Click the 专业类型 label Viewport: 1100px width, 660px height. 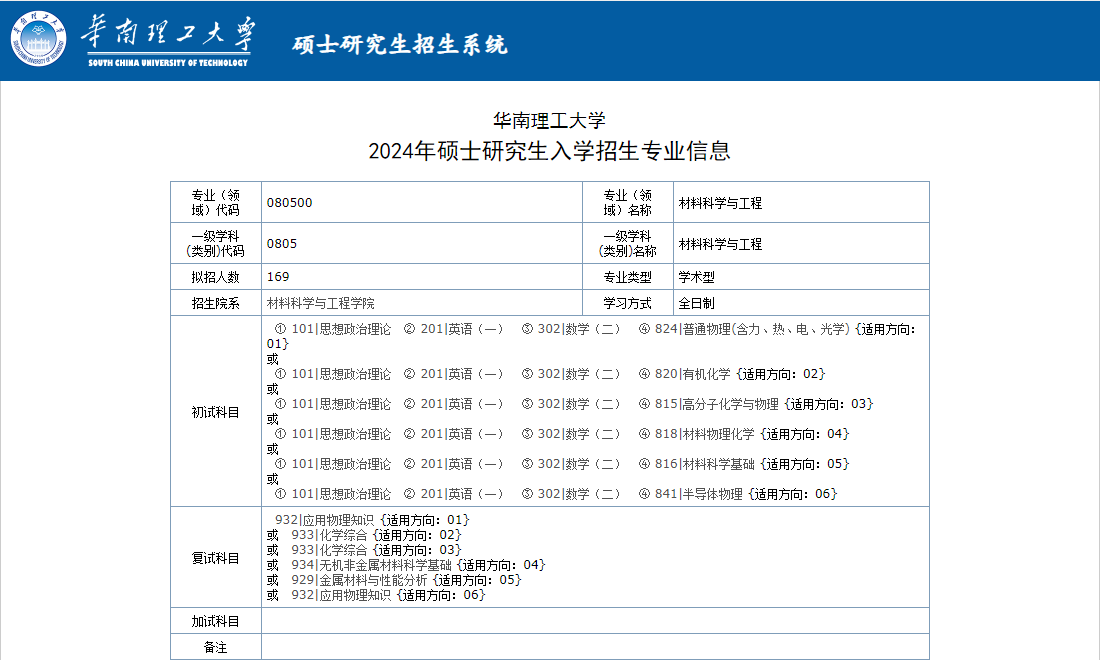[x=628, y=277]
